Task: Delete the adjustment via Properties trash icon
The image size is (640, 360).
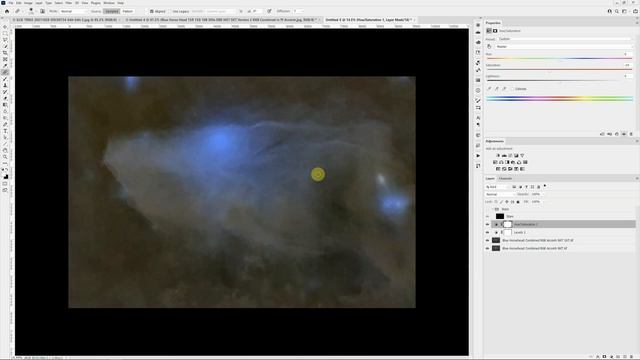Action: (x=631, y=134)
